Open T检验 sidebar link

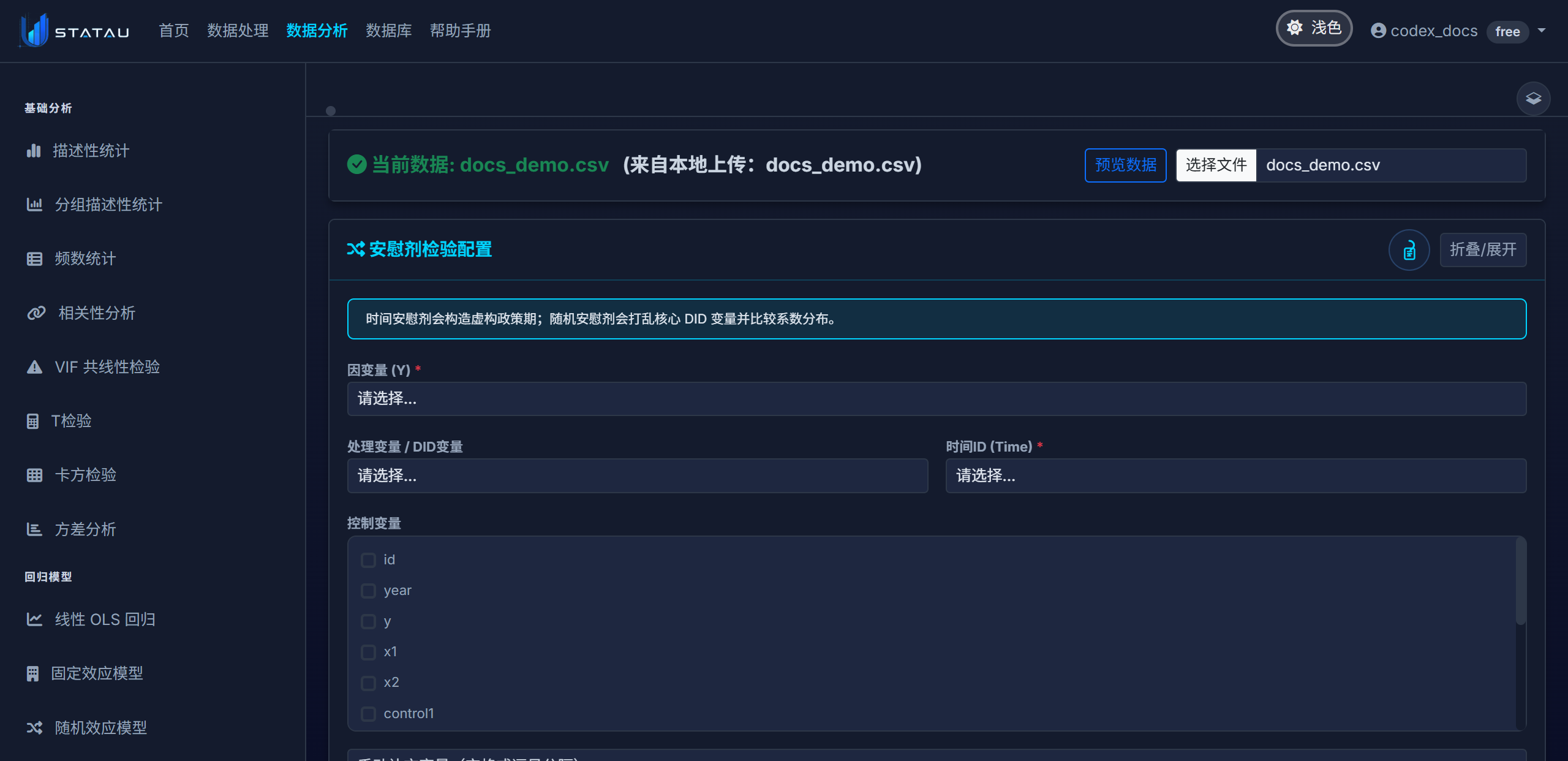71,421
